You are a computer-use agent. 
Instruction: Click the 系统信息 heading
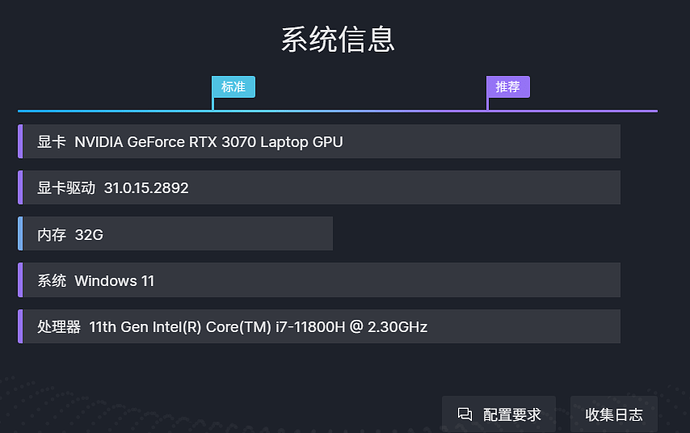coord(338,39)
